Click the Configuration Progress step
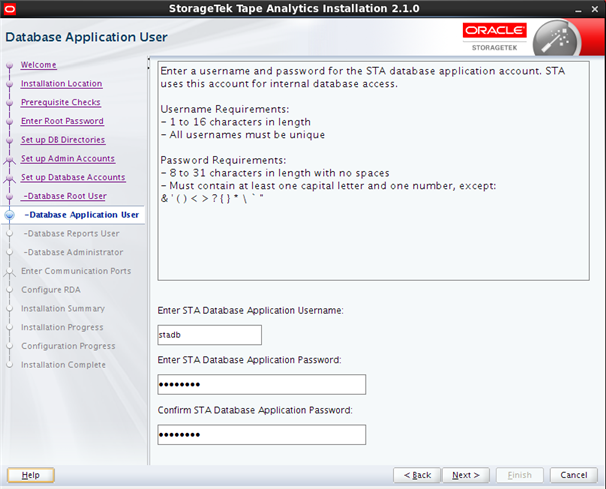 tap(68, 346)
